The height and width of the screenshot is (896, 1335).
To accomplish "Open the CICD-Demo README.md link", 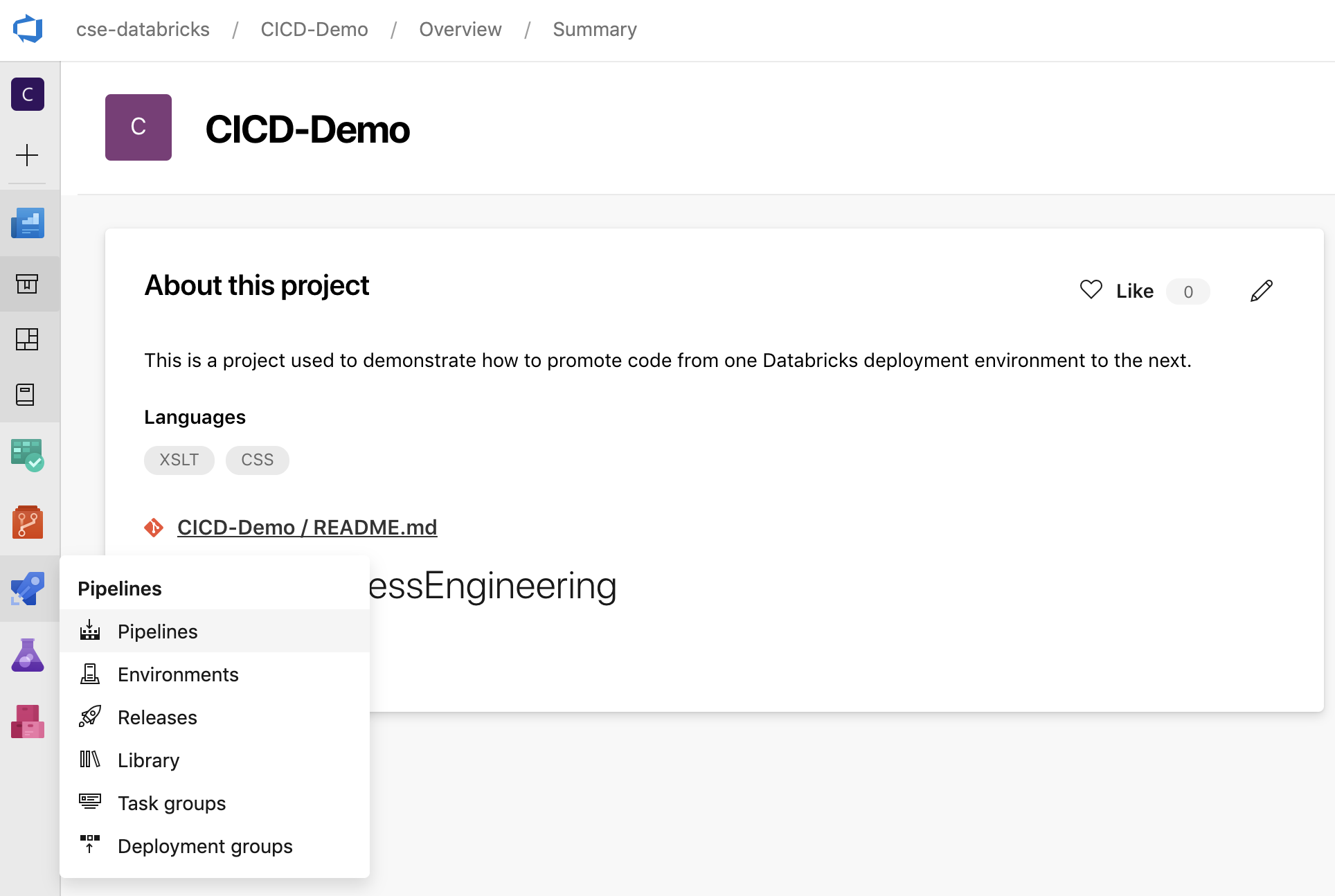I will pyautogui.click(x=306, y=527).
